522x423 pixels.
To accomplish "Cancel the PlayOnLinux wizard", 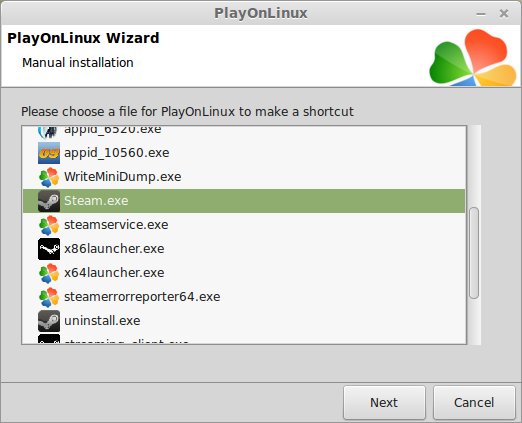I will (x=474, y=403).
